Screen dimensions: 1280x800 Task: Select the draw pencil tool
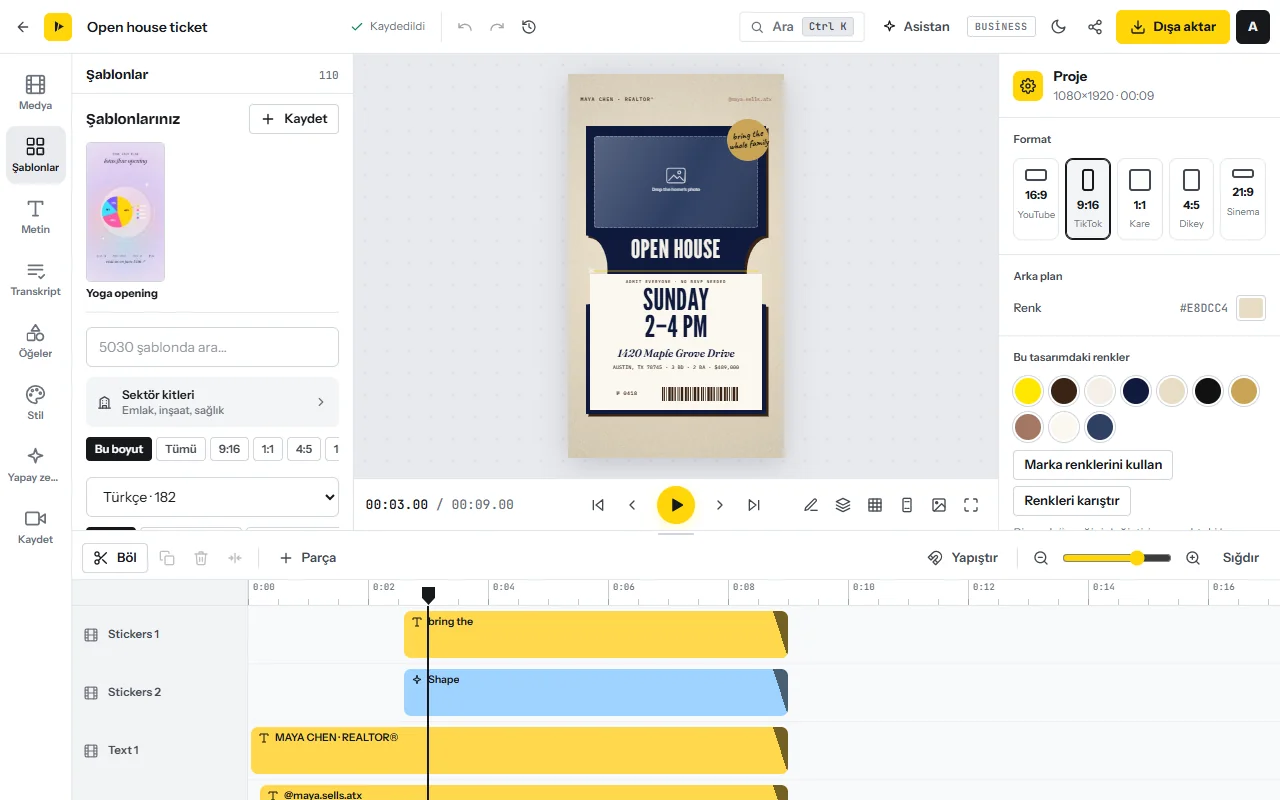point(811,505)
